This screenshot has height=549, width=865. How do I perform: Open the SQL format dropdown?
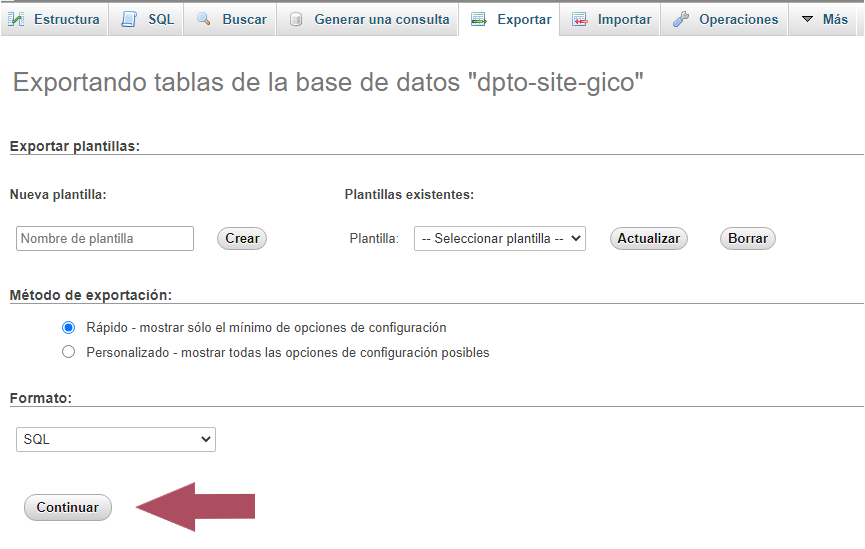[116, 439]
